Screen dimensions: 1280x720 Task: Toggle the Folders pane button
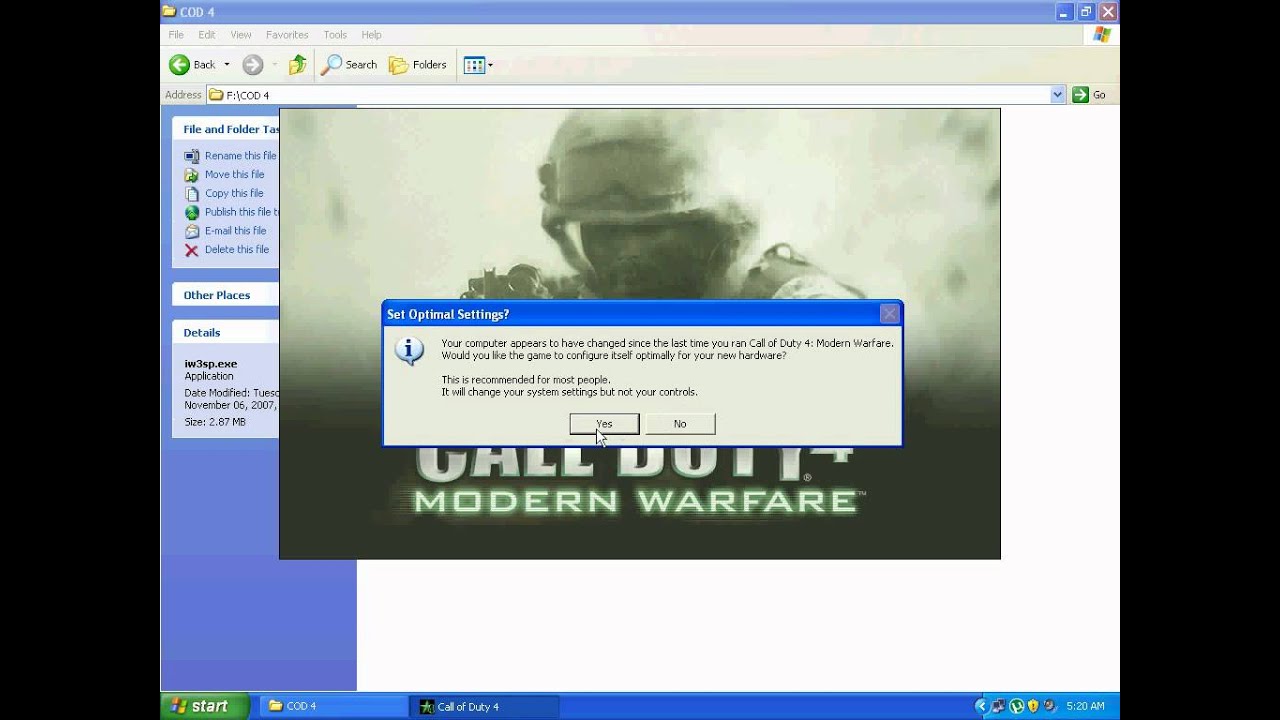[418, 65]
